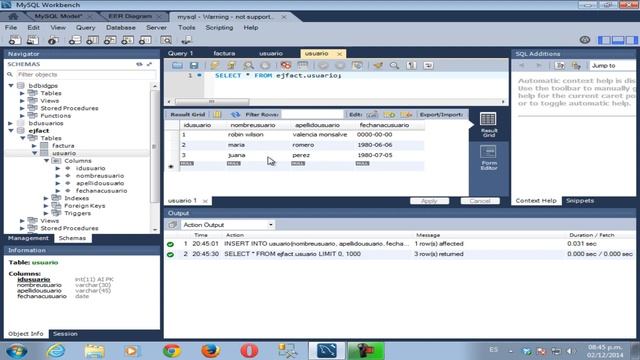Image resolution: width=640 pixels, height=360 pixels.
Task: Click the Filter objects search field
Action: point(86,75)
